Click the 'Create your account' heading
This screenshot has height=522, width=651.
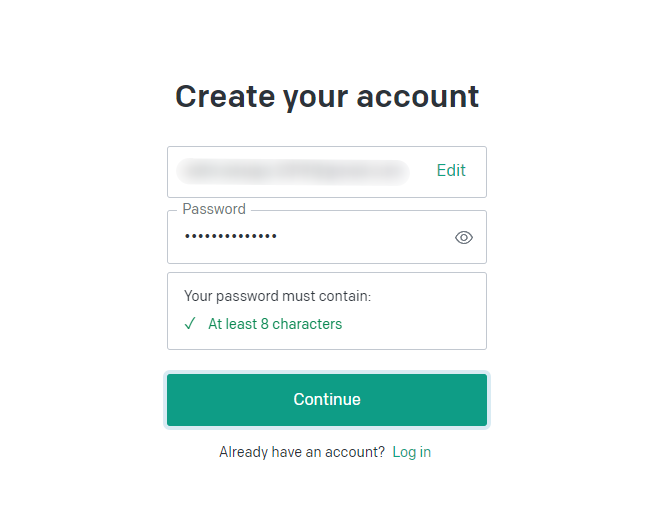[327, 96]
